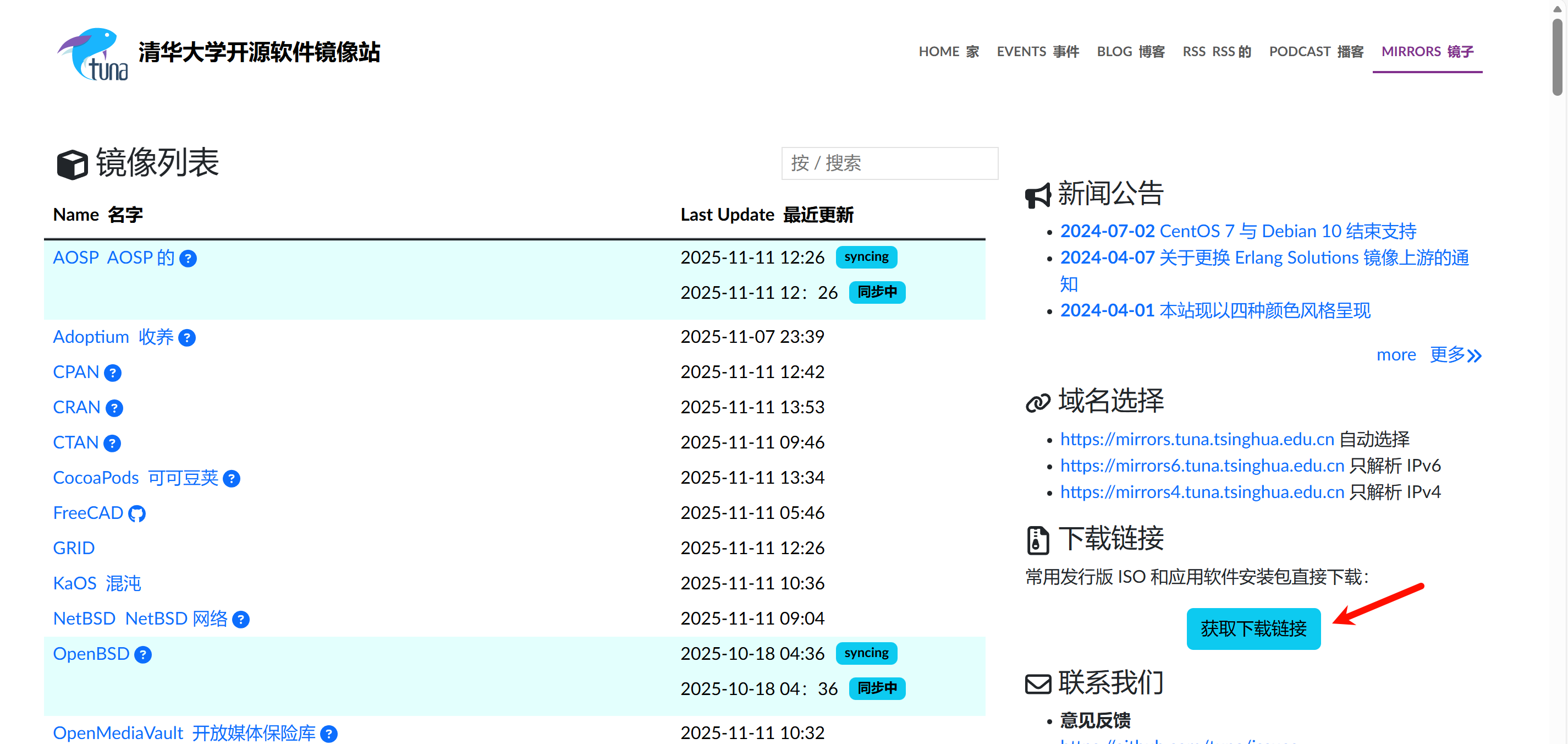This screenshot has height=744, width=1568.
Task: Open help icon next to AOSP
Action: (188, 259)
